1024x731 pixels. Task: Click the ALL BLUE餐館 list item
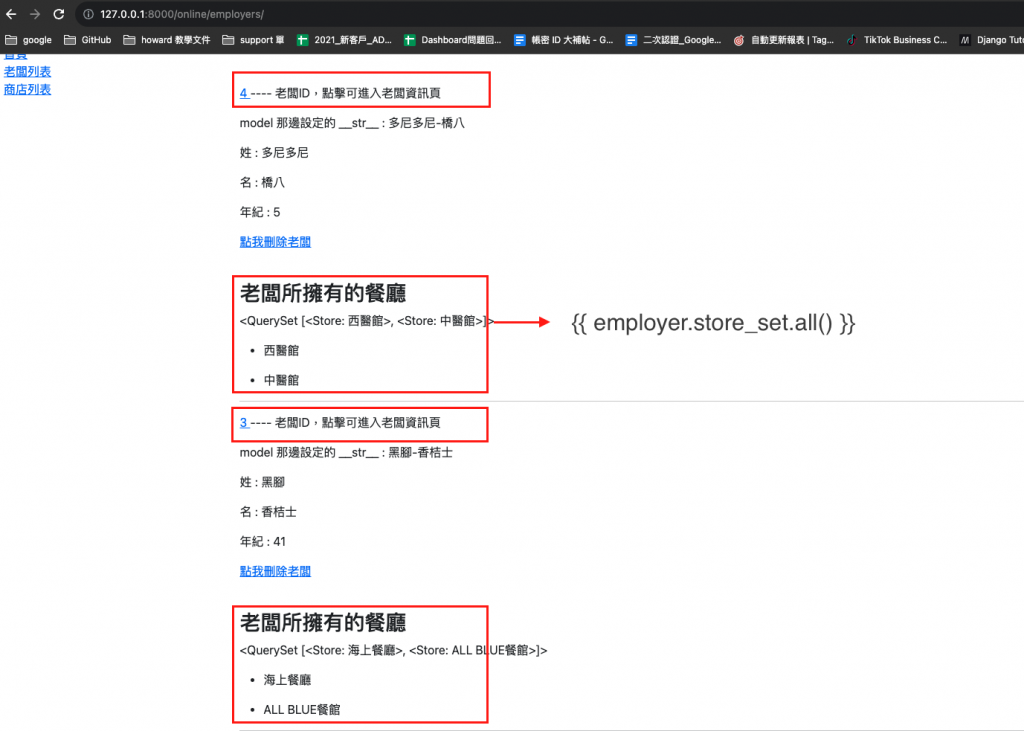point(302,709)
